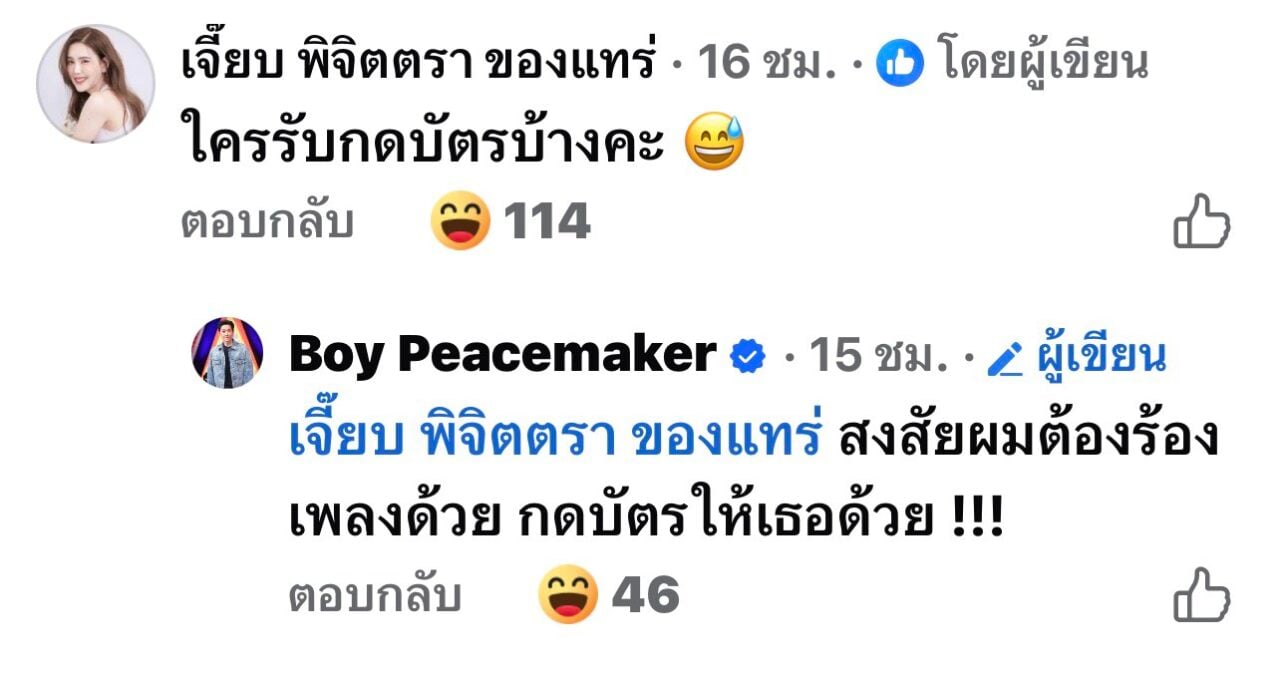
Task: Open the 16 ชม. timestamp
Action: click(x=765, y=65)
